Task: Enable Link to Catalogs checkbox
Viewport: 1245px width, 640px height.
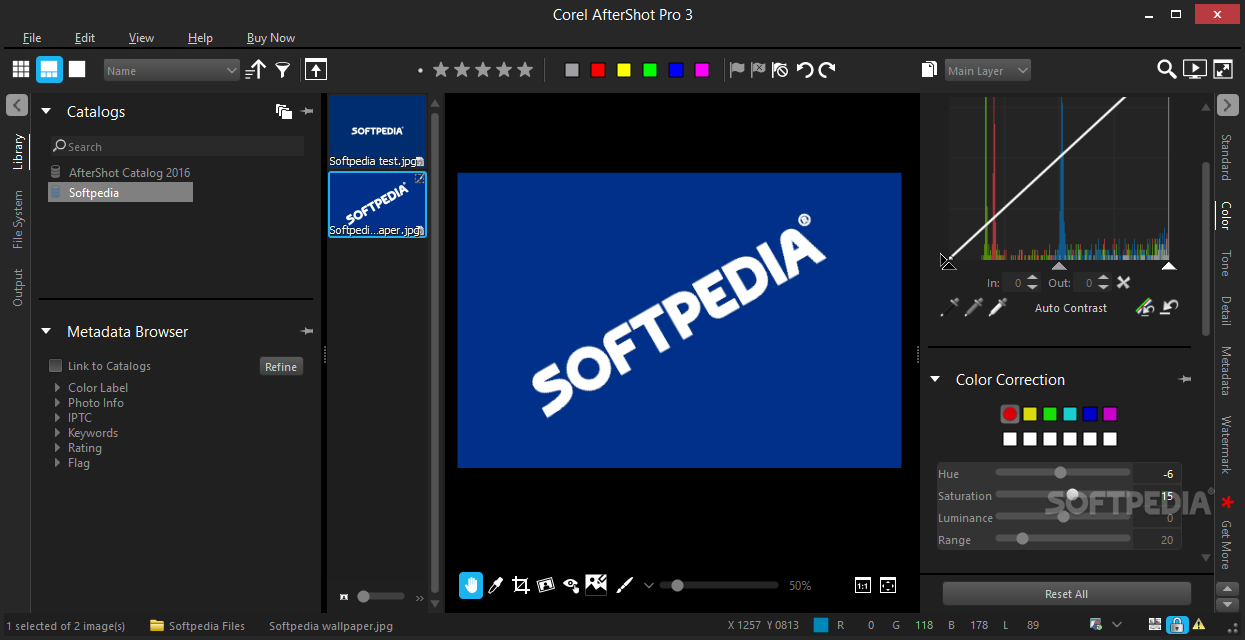Action: click(x=56, y=366)
